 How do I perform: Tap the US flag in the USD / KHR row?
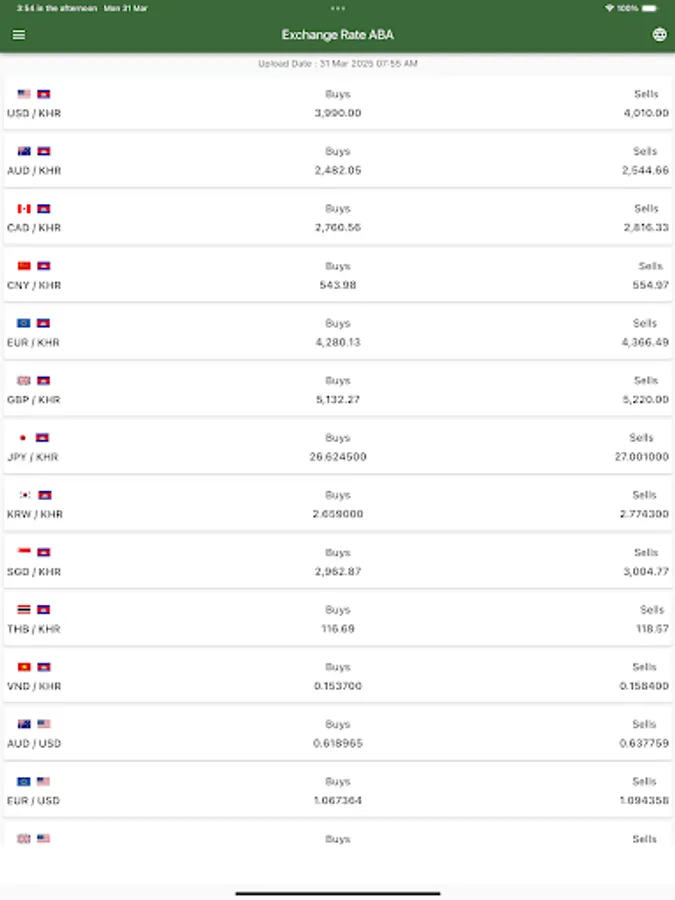24,94
